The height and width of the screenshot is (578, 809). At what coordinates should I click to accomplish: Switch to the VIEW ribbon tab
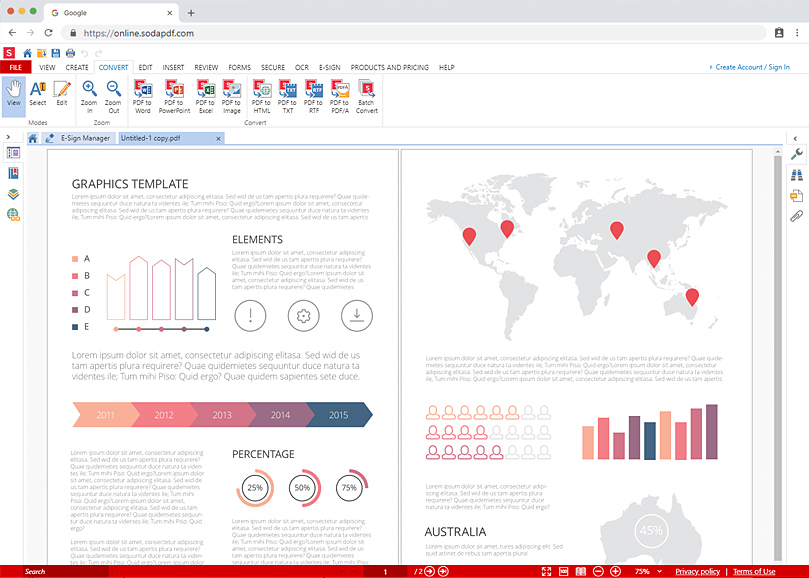(47, 68)
